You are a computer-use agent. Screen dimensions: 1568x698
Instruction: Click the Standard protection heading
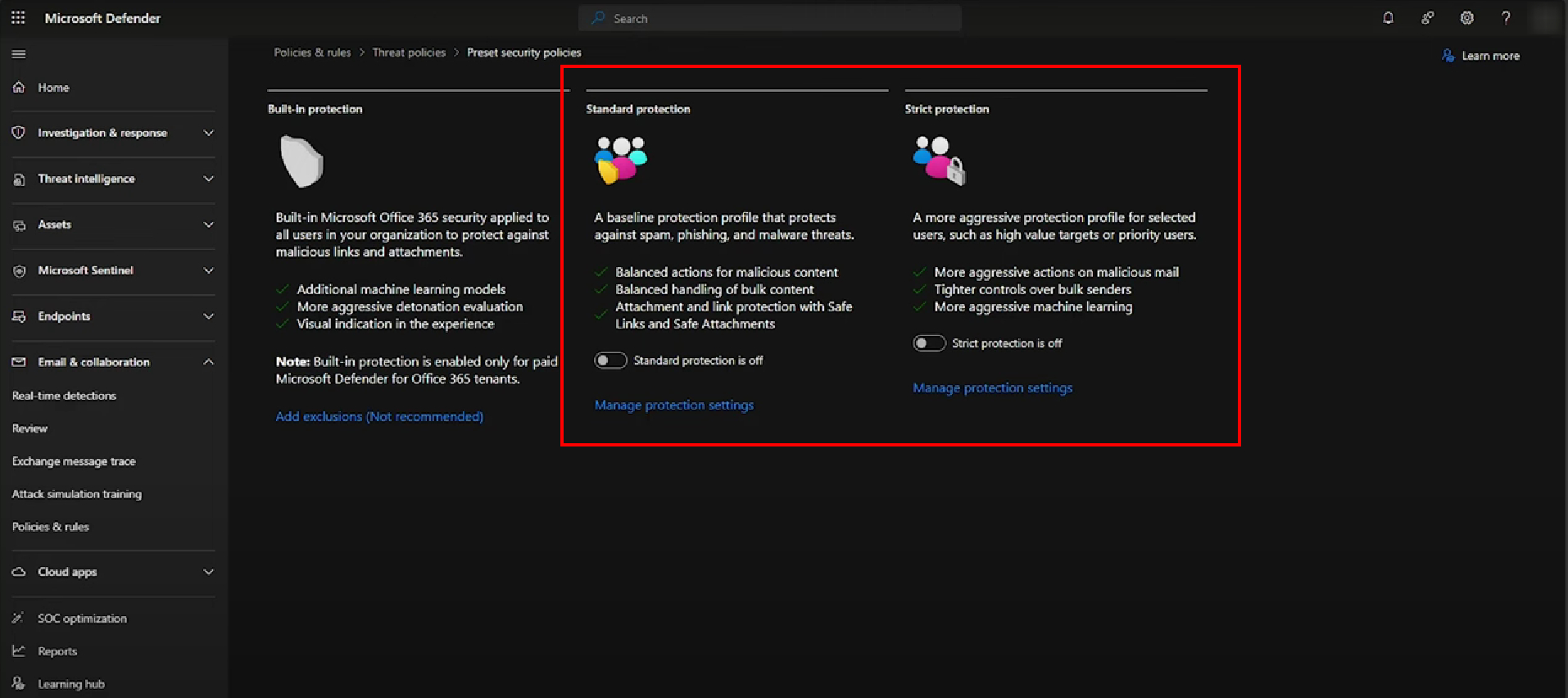pyautogui.click(x=638, y=109)
